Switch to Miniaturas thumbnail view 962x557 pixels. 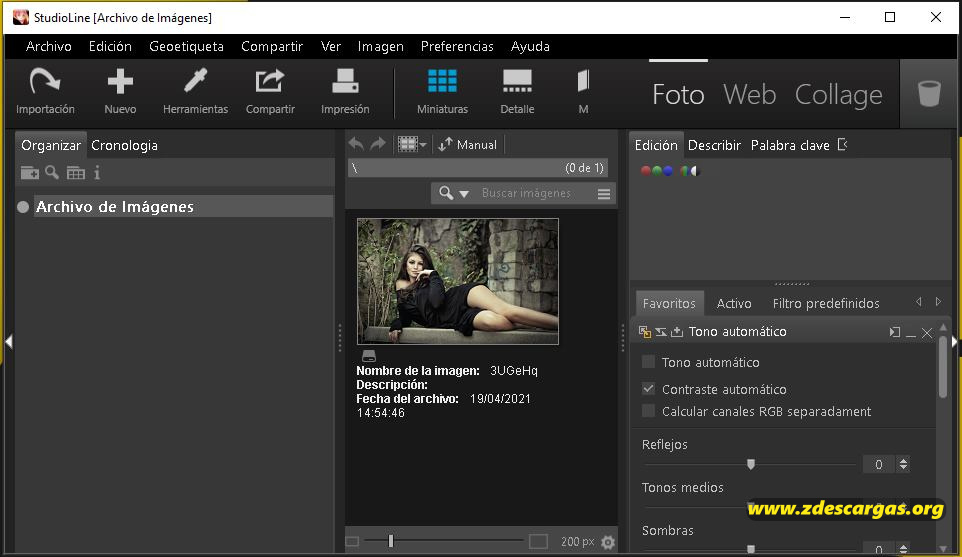[x=442, y=81]
